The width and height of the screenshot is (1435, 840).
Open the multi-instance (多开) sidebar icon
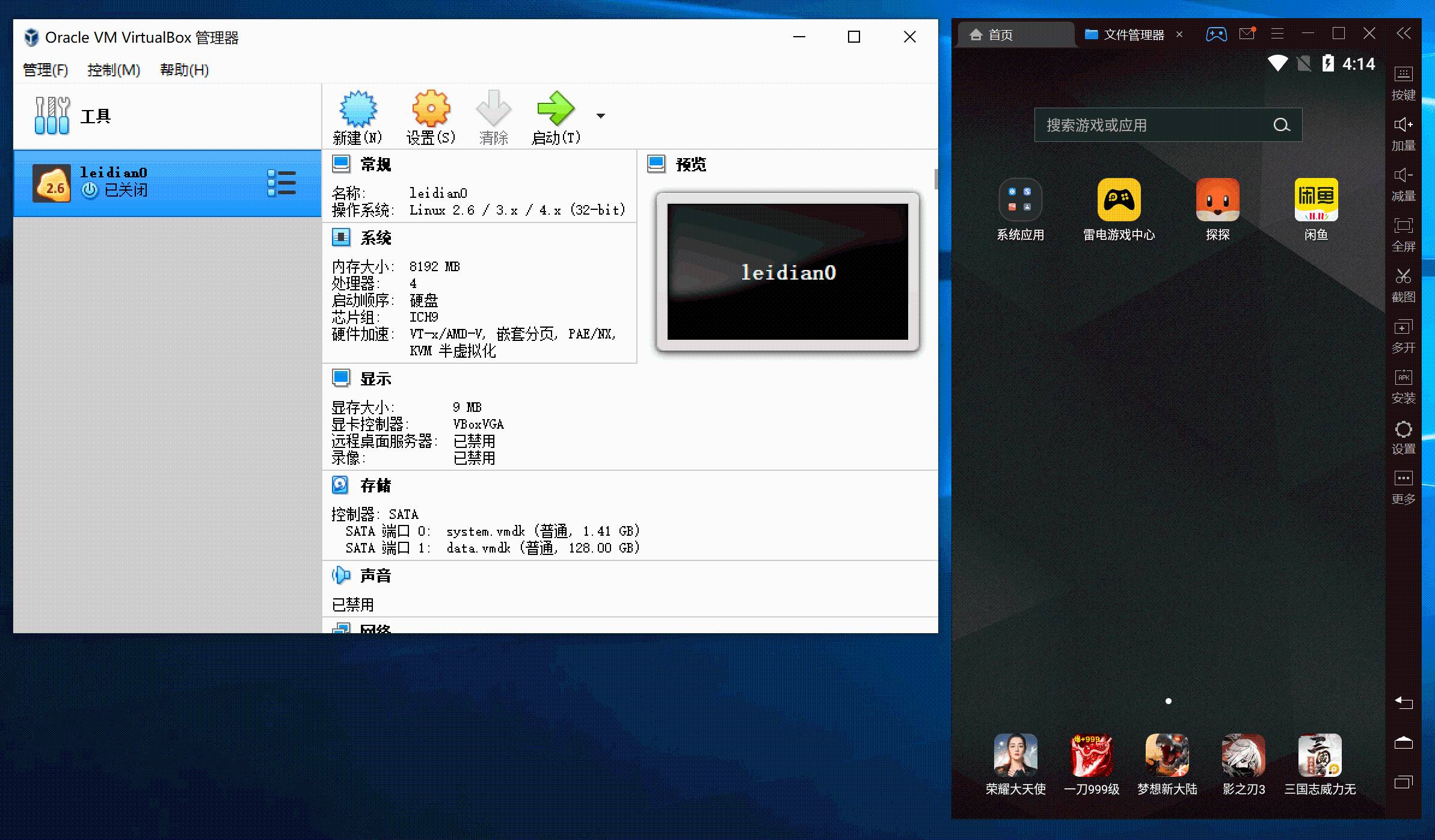[1403, 328]
